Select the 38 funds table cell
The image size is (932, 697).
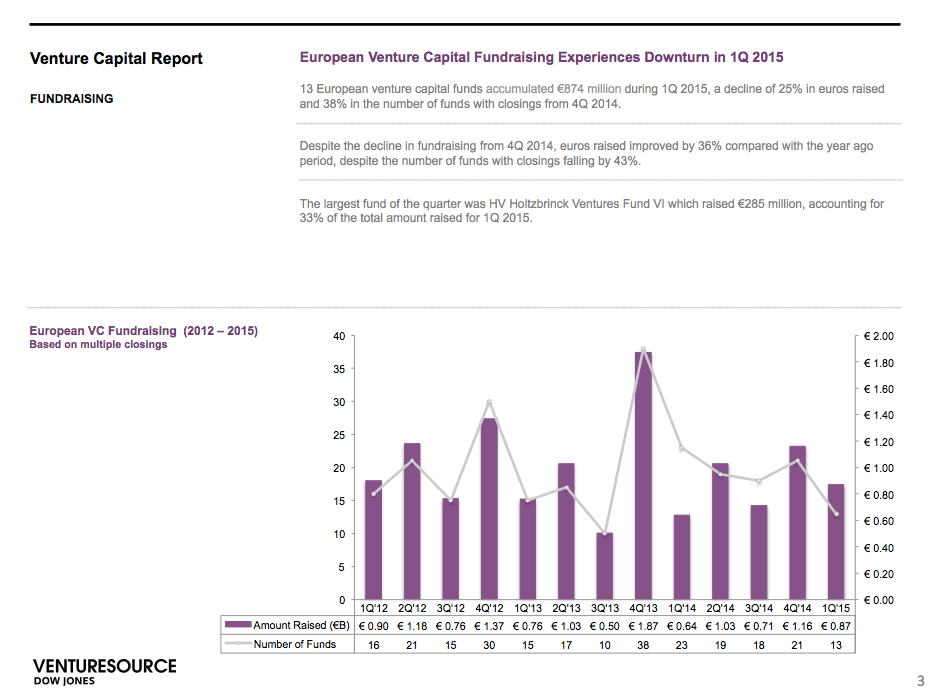coord(643,645)
